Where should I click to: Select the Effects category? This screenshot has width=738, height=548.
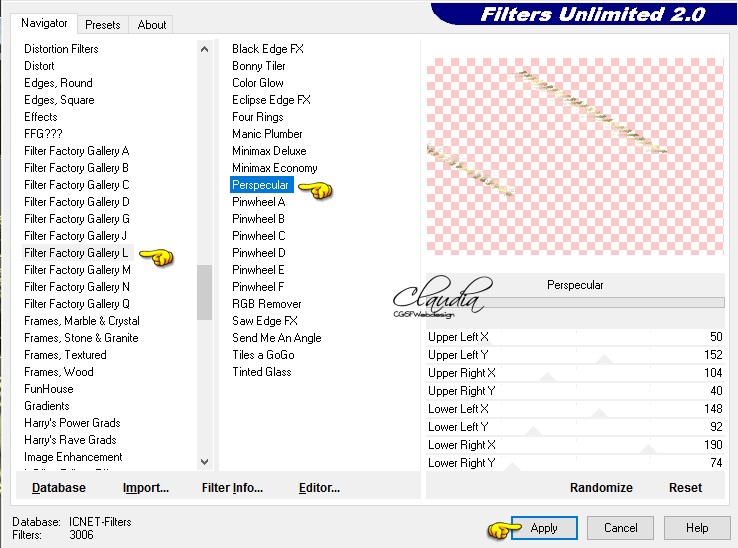40,117
